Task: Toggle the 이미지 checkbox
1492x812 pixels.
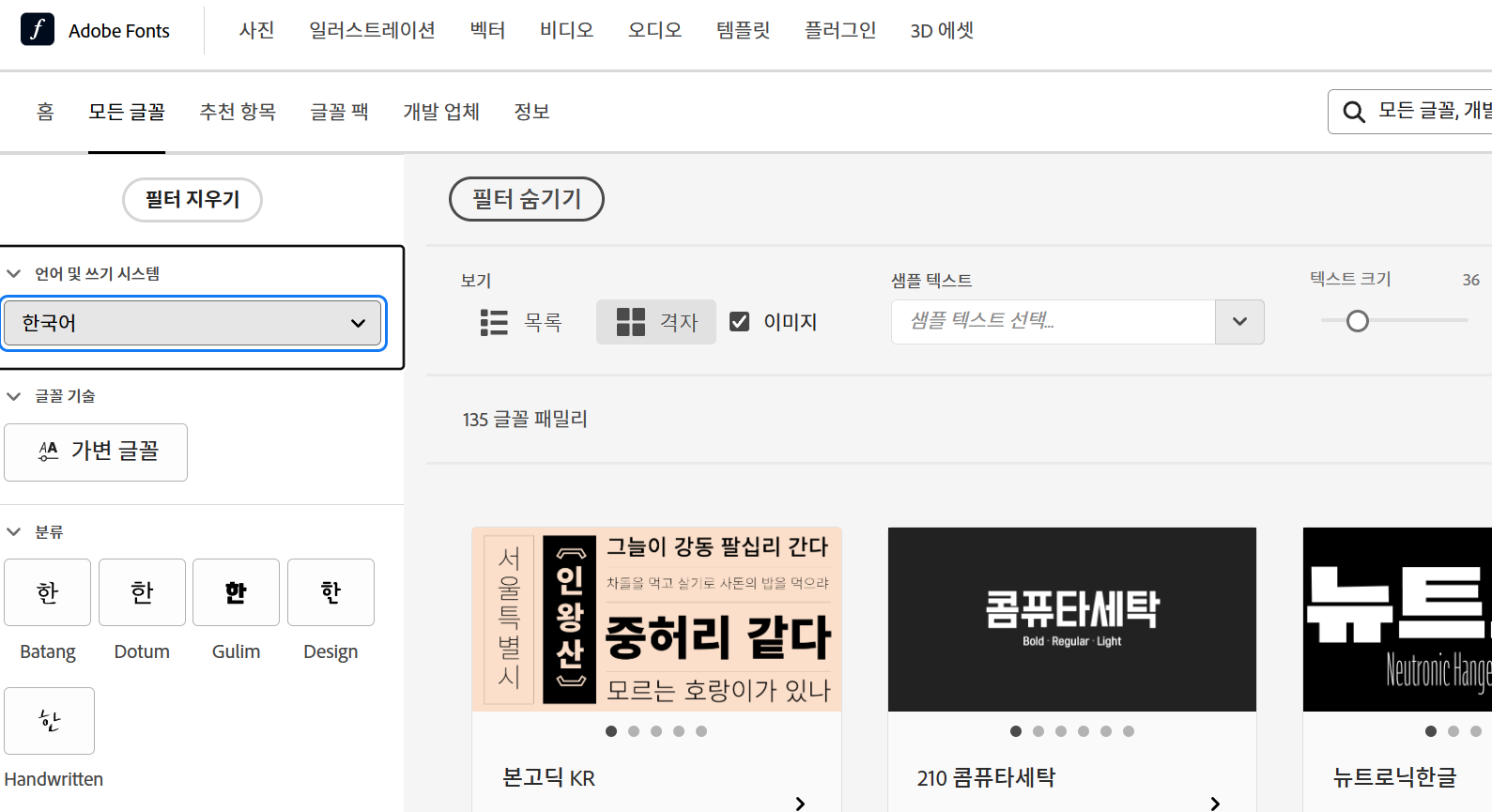Action: (740, 322)
